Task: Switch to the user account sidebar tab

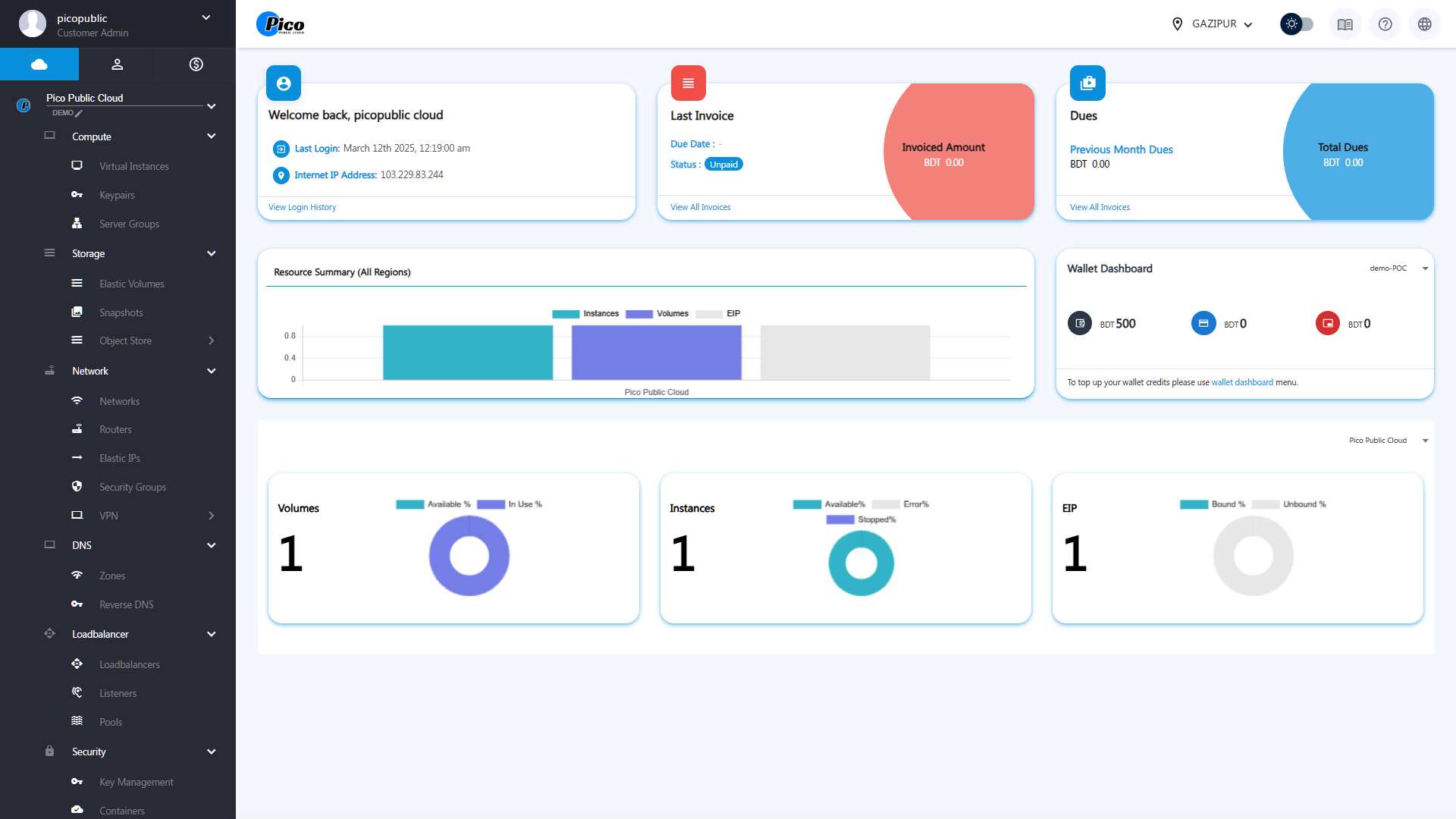Action: (x=118, y=64)
